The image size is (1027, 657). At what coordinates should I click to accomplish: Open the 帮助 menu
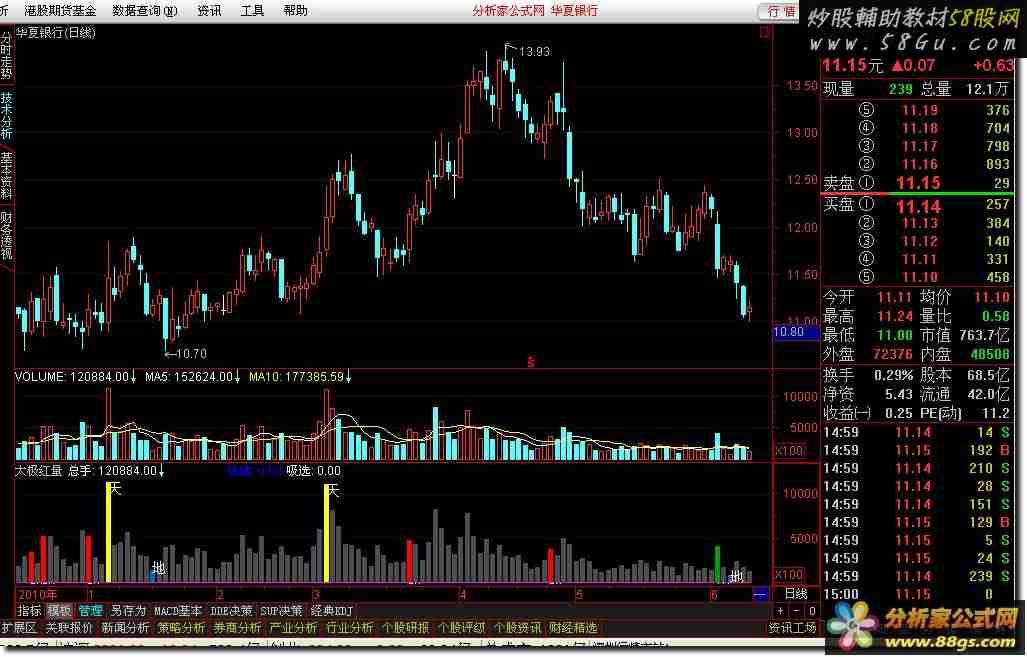(295, 10)
